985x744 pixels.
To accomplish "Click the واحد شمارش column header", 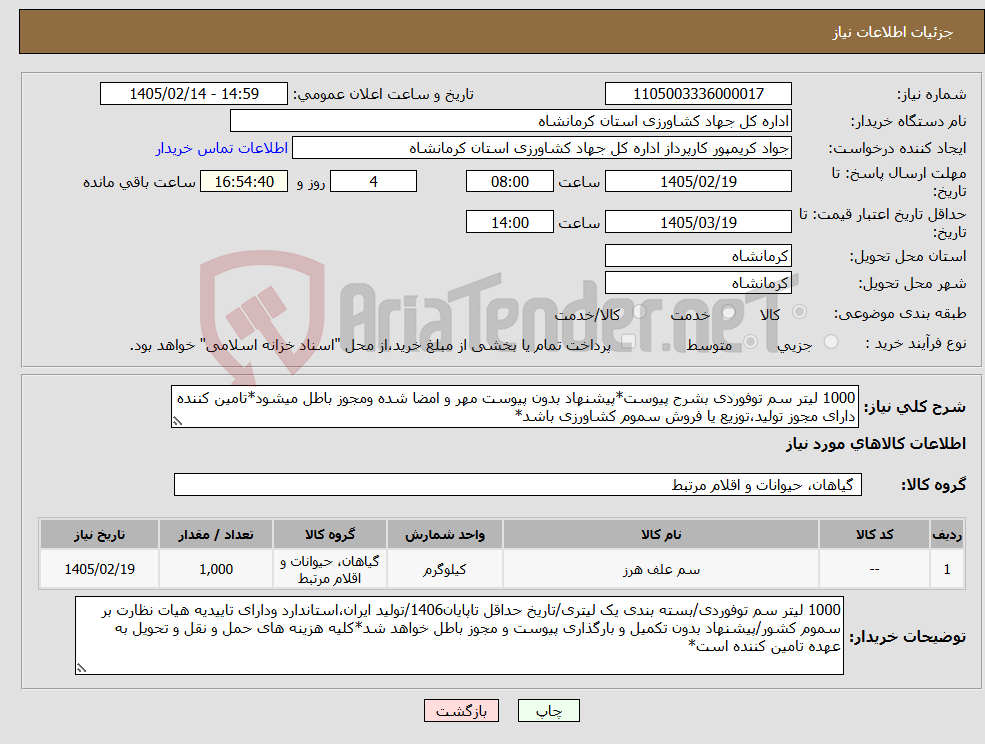I will [445, 534].
